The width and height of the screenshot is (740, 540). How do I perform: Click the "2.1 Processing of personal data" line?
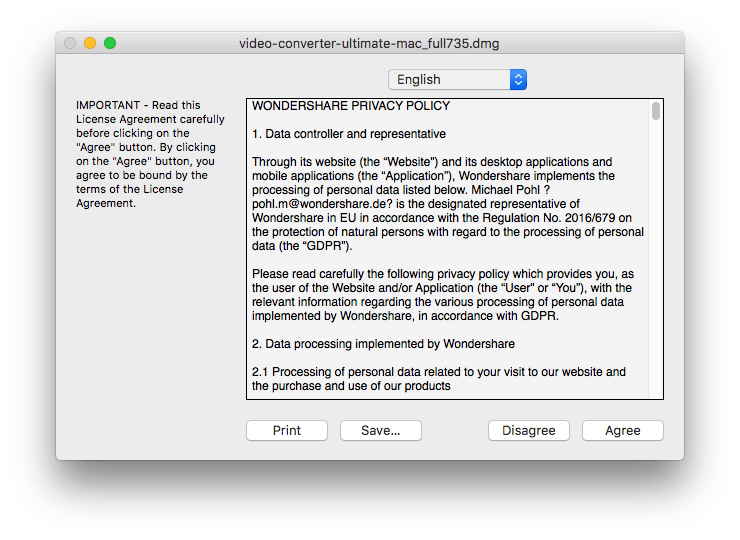438,372
